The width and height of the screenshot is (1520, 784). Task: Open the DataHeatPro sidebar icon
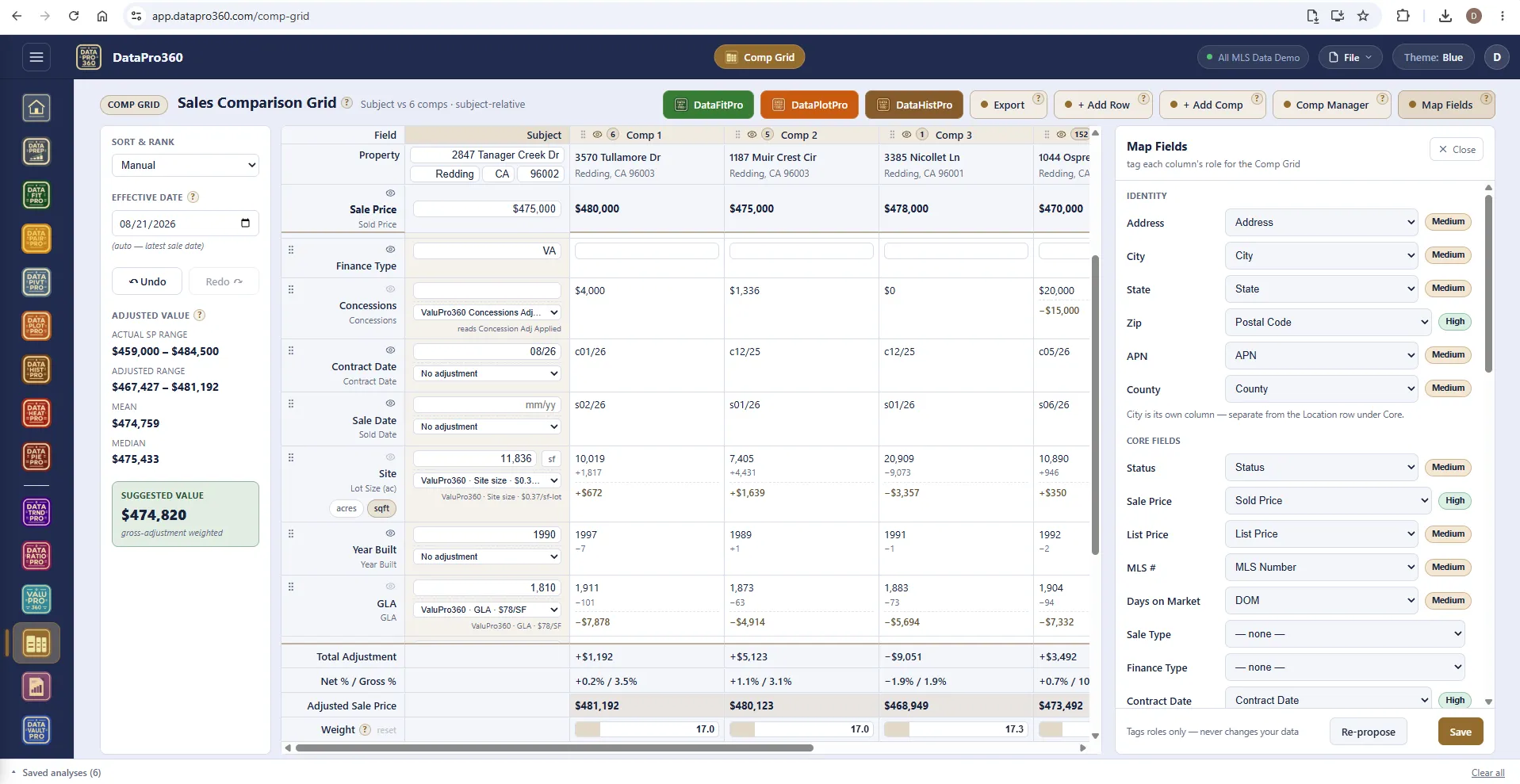pyautogui.click(x=36, y=413)
